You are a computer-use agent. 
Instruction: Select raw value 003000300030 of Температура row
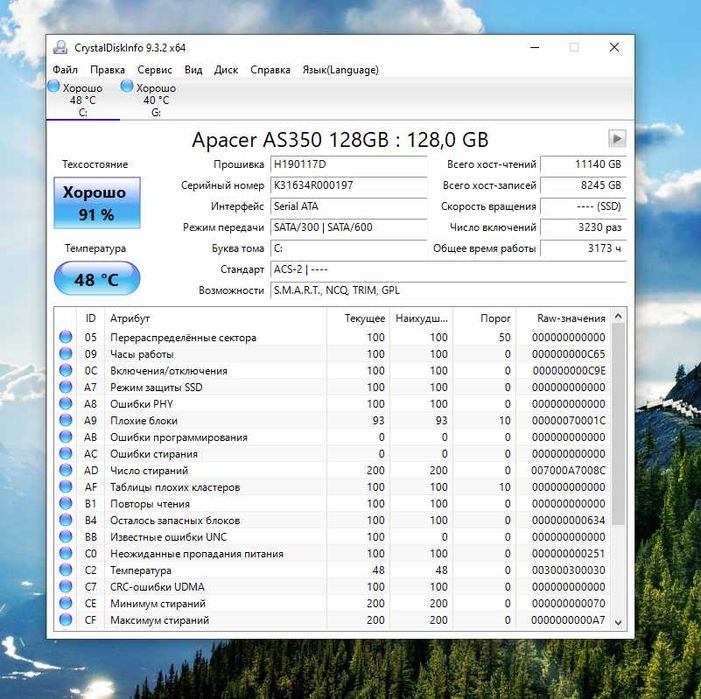[x=568, y=570]
